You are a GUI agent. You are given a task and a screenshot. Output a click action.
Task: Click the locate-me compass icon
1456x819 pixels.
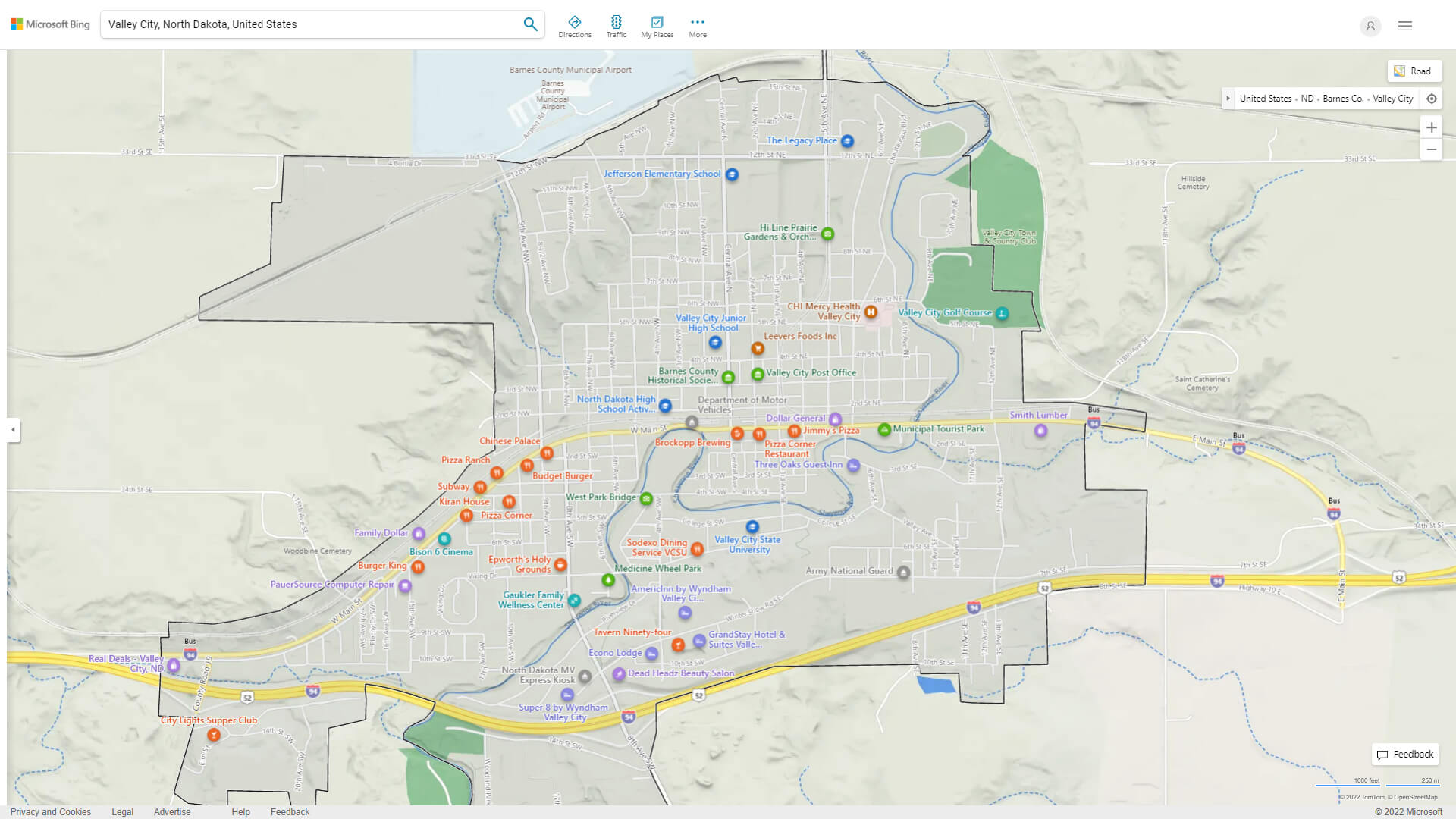[x=1432, y=98]
